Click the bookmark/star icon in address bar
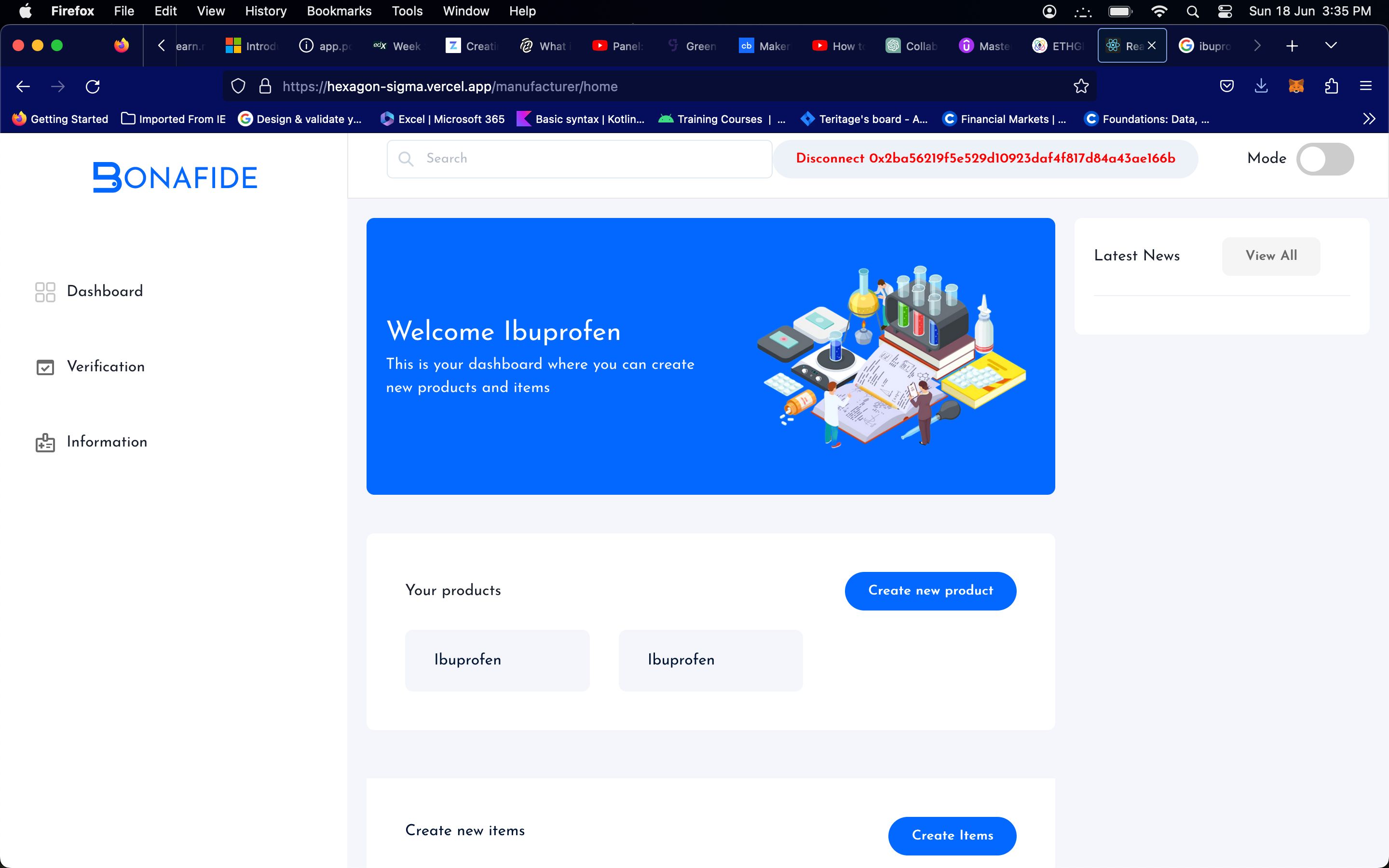The image size is (1389, 868). coord(1081,86)
